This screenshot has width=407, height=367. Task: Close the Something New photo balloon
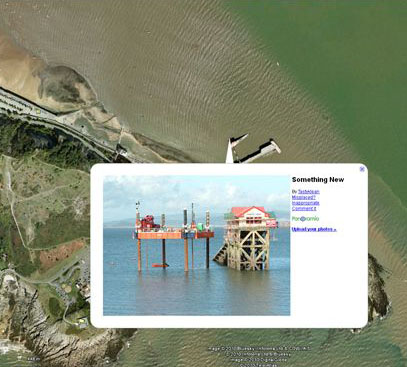[x=362, y=169]
